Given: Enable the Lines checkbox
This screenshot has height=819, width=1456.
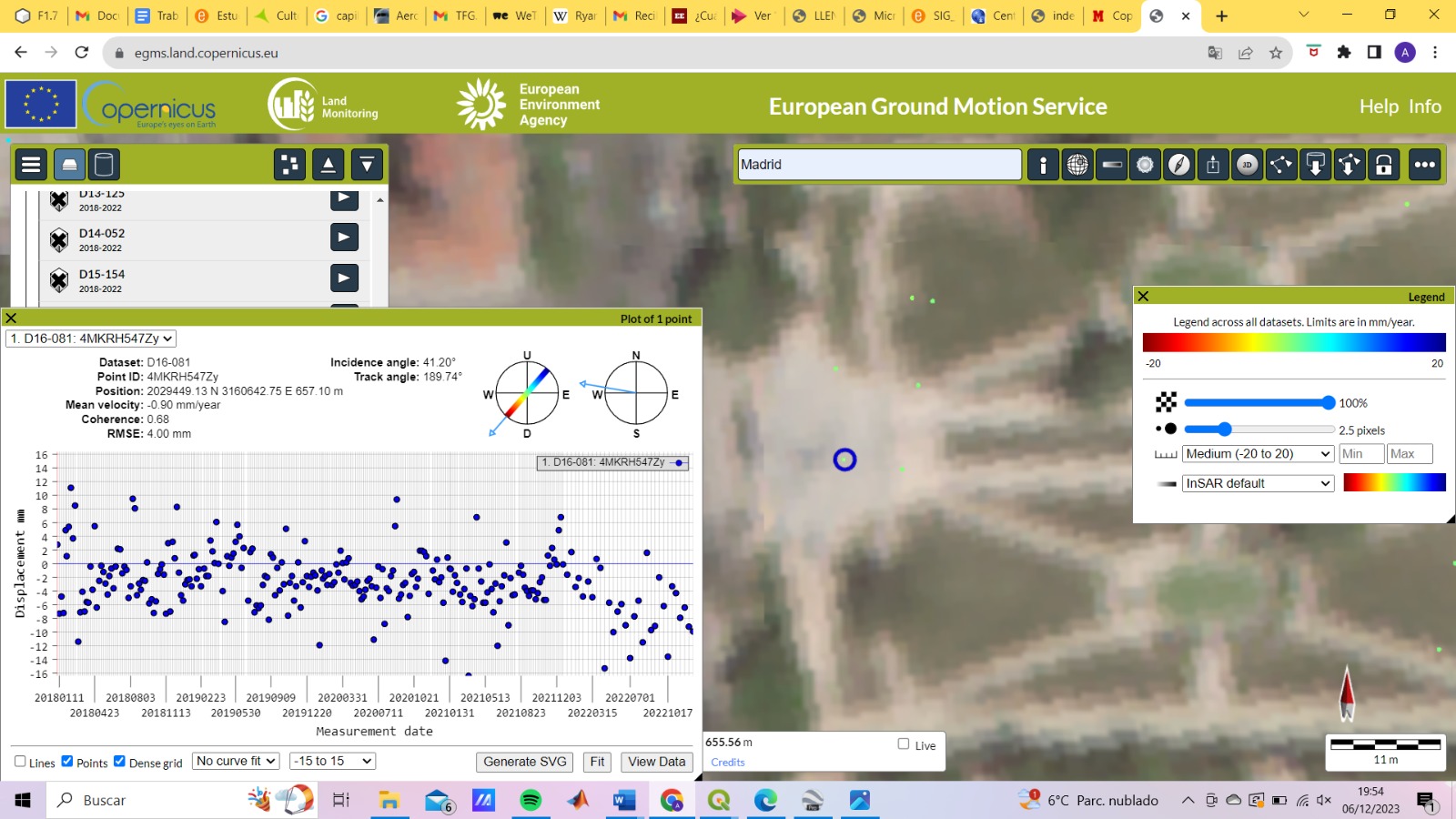Looking at the screenshot, I should pos(20,762).
